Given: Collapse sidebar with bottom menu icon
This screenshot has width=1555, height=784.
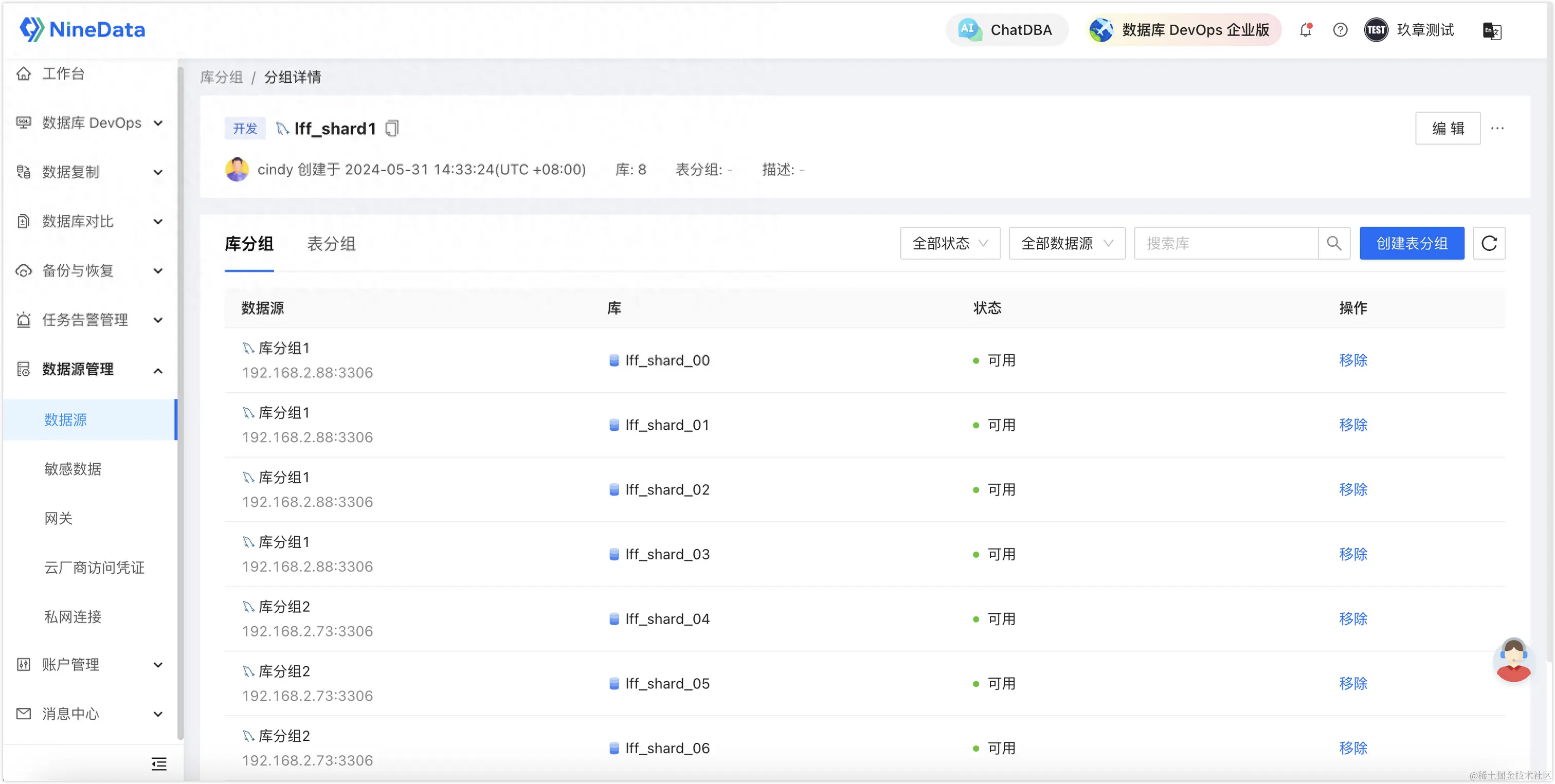Looking at the screenshot, I should tap(159, 763).
